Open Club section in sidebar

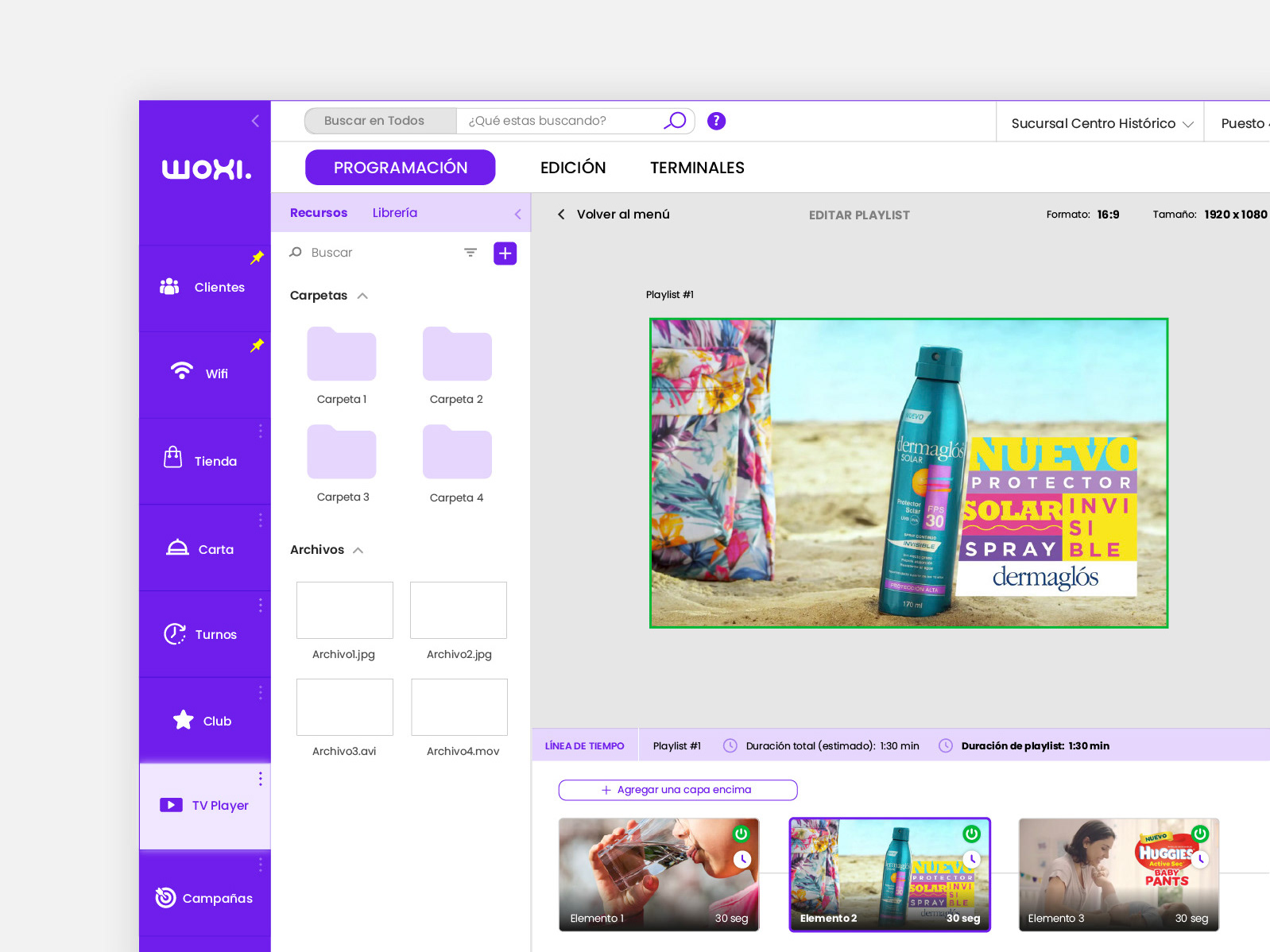point(204,721)
